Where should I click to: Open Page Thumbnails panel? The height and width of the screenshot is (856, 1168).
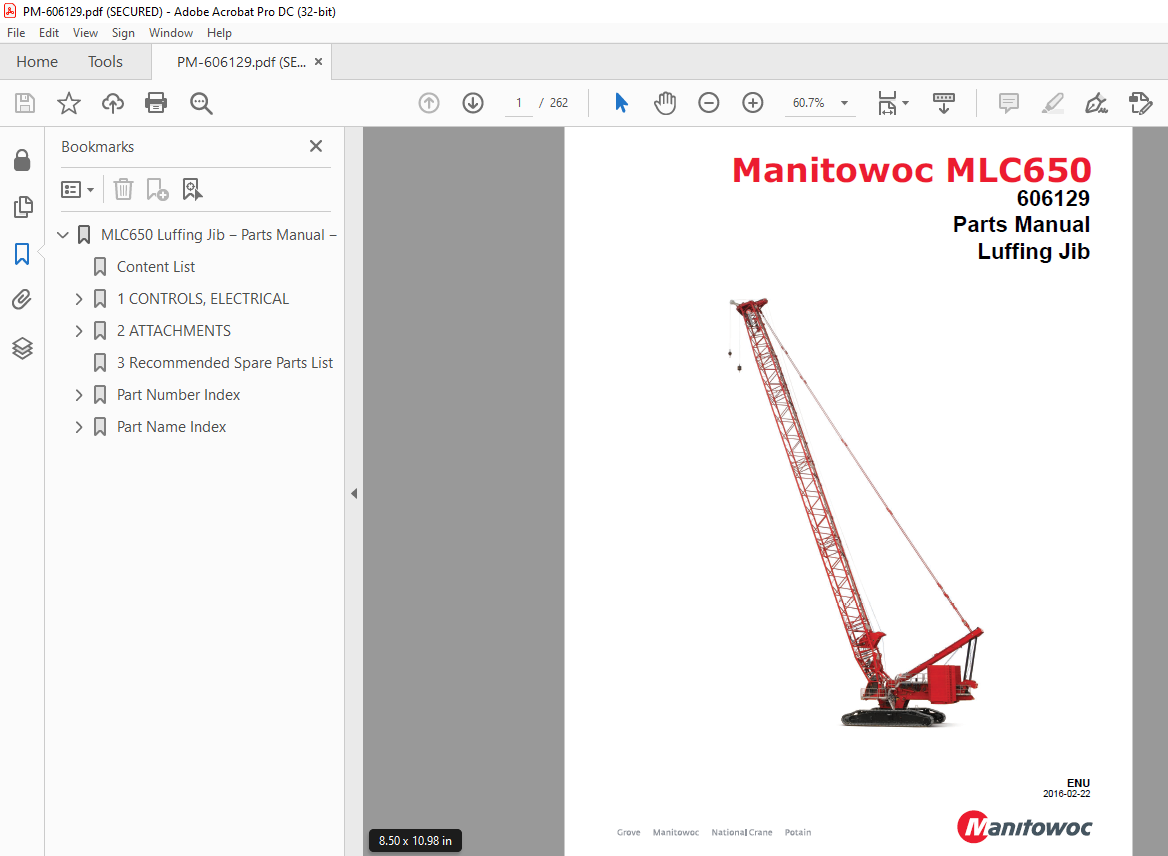click(22, 206)
